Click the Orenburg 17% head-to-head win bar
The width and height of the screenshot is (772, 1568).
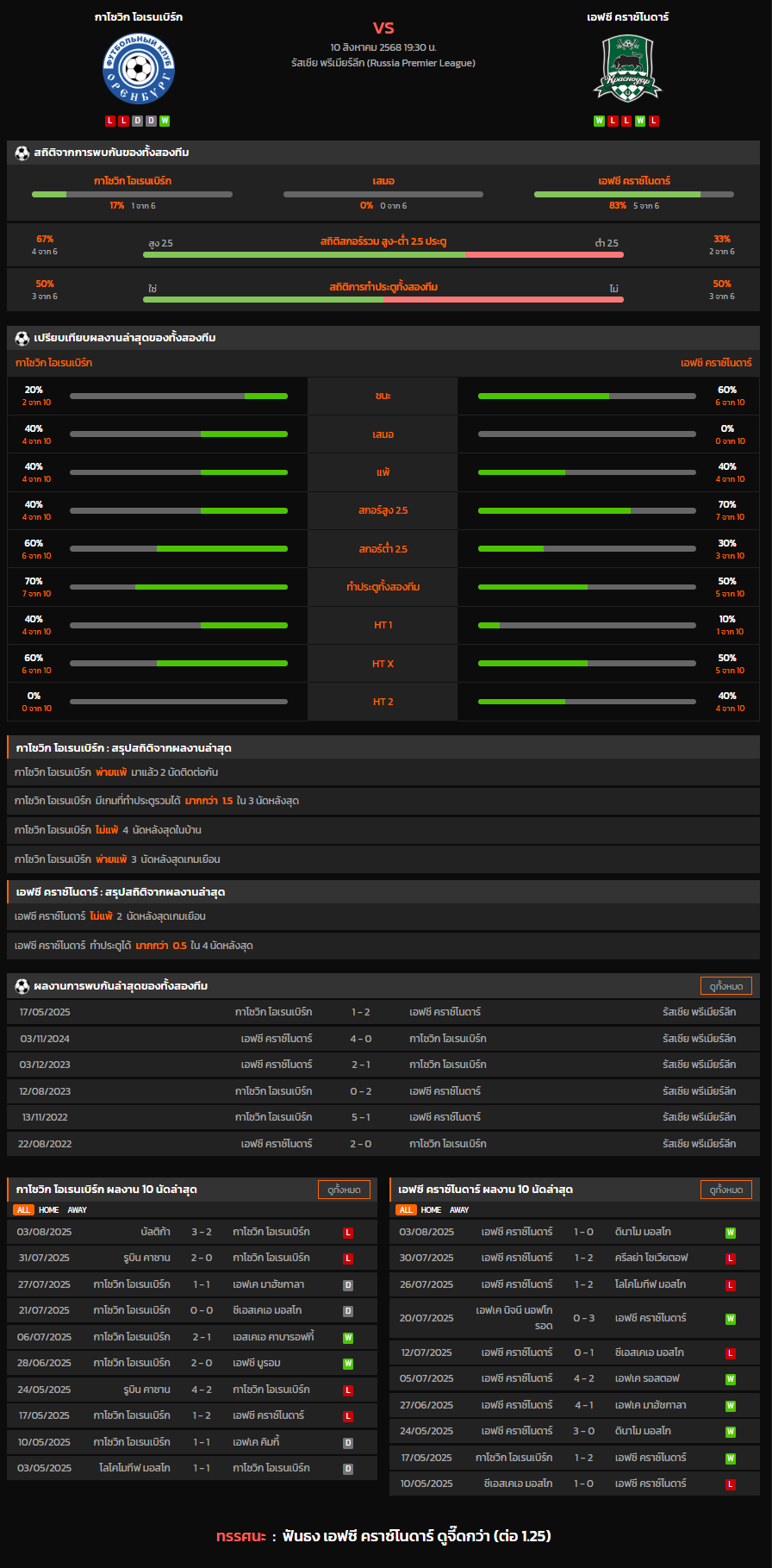tap(132, 194)
